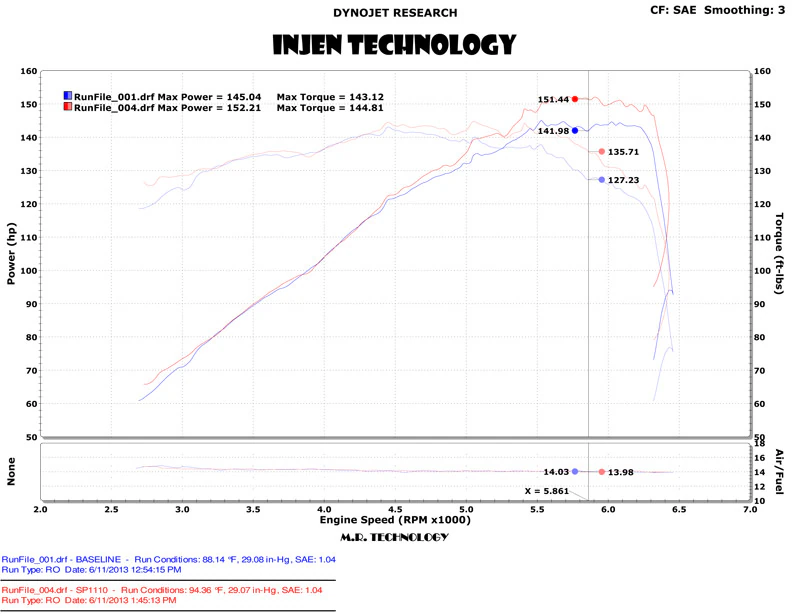Click the Max Torque = 144.81 value
The width and height of the screenshot is (800, 616).
330,108
